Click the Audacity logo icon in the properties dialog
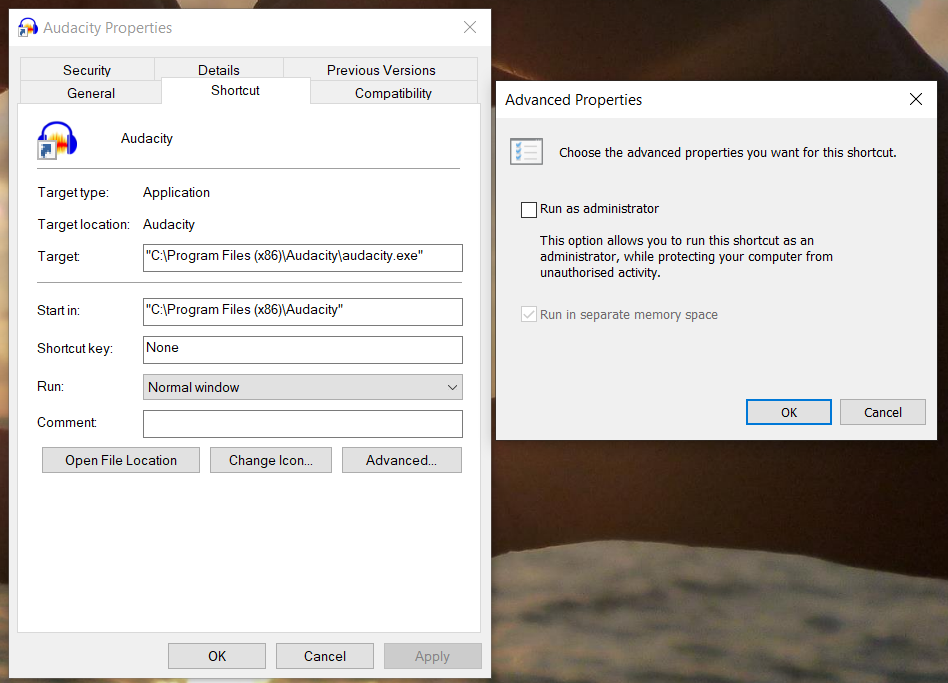This screenshot has height=683, width=948. [57, 140]
